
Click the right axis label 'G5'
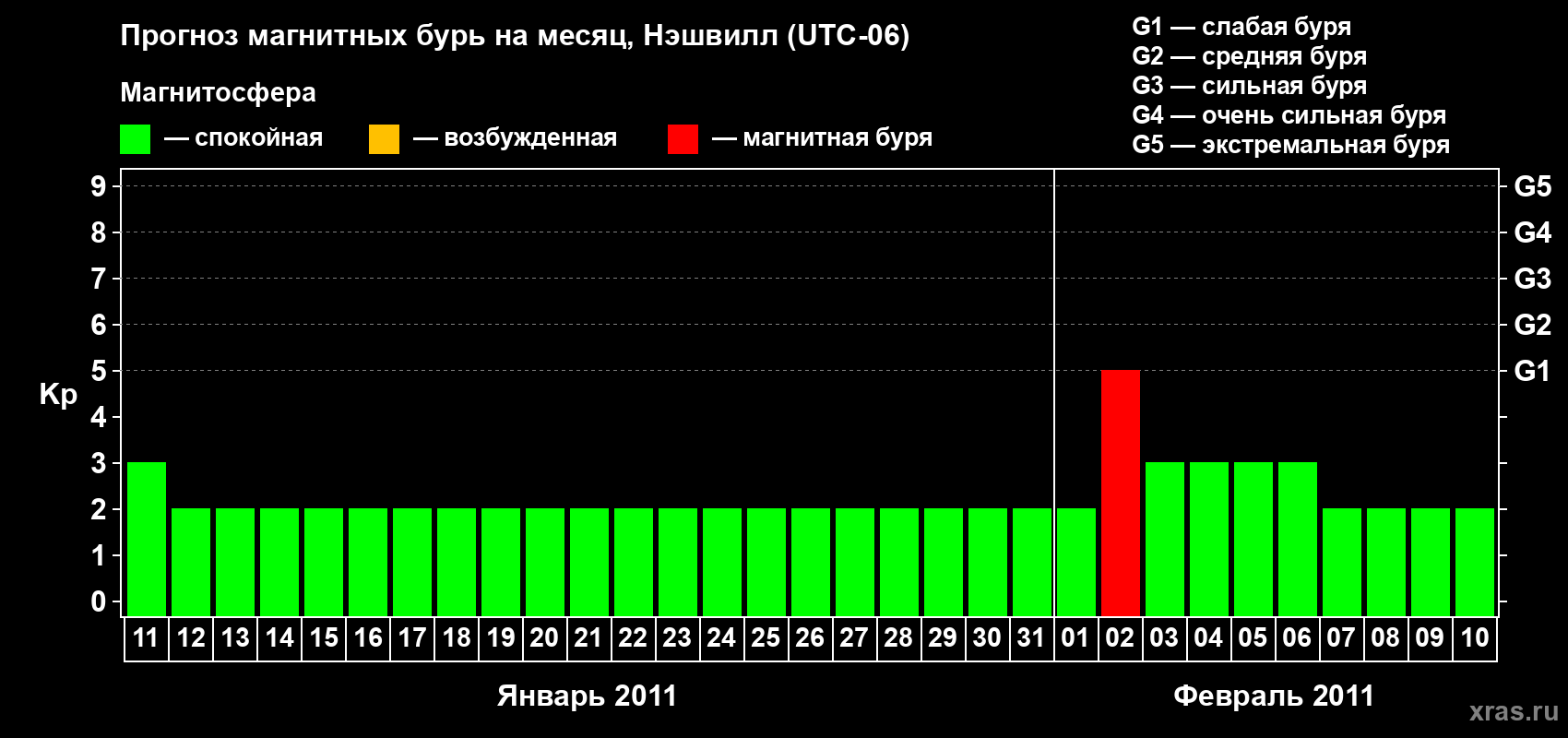click(x=1533, y=186)
